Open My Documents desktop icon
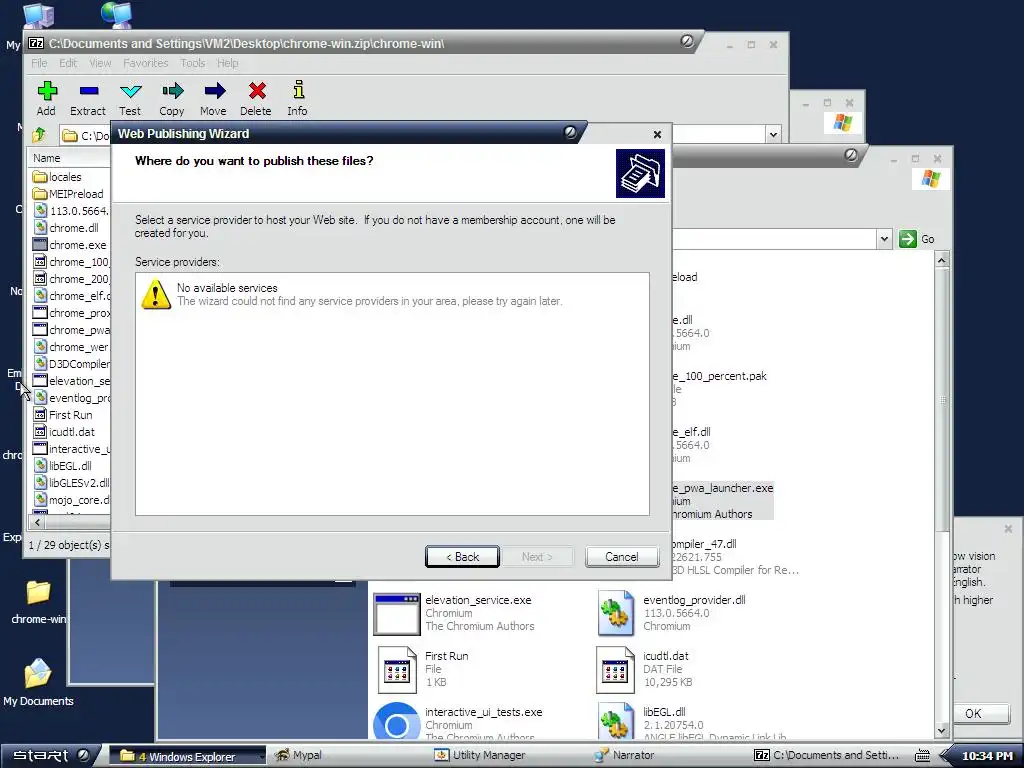 [x=39, y=683]
